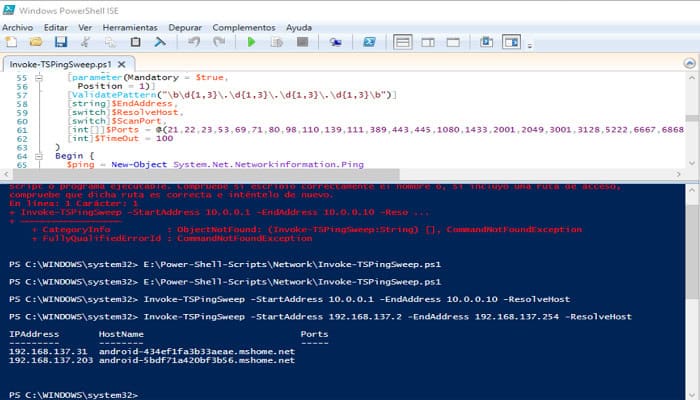
Task: Click the editor horizontal scrollbar thumb
Action: (x=205, y=174)
